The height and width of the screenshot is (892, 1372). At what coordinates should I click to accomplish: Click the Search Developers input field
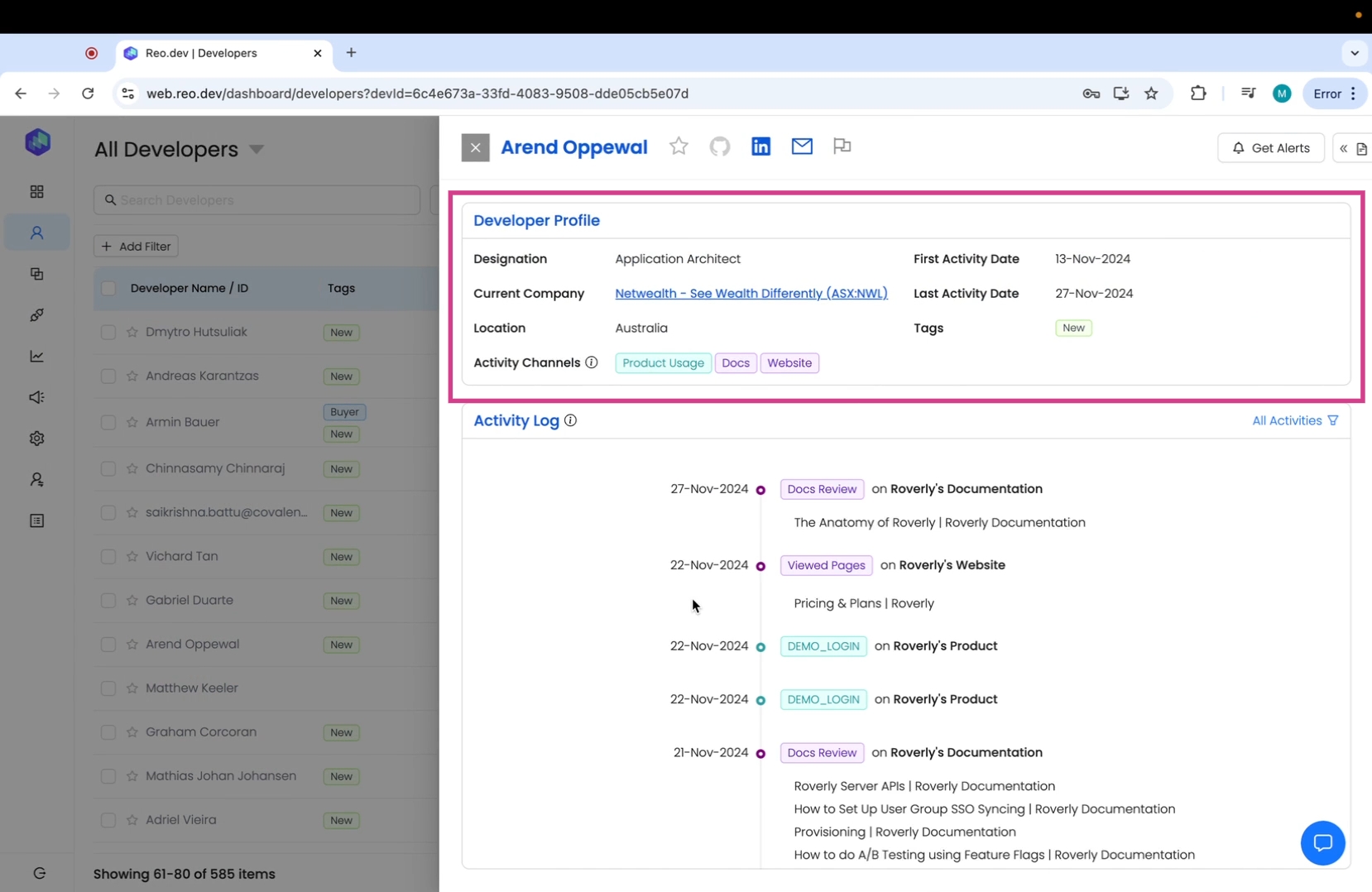tap(257, 200)
